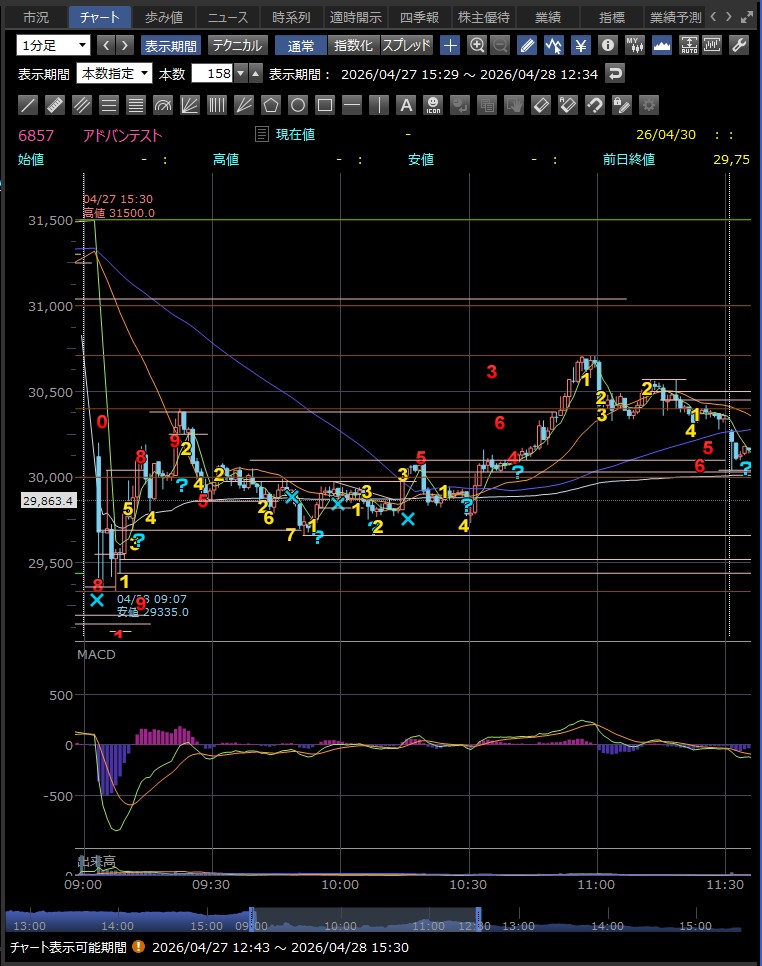
Task: Choose the pentagon shape drawing tool
Action: point(271,105)
